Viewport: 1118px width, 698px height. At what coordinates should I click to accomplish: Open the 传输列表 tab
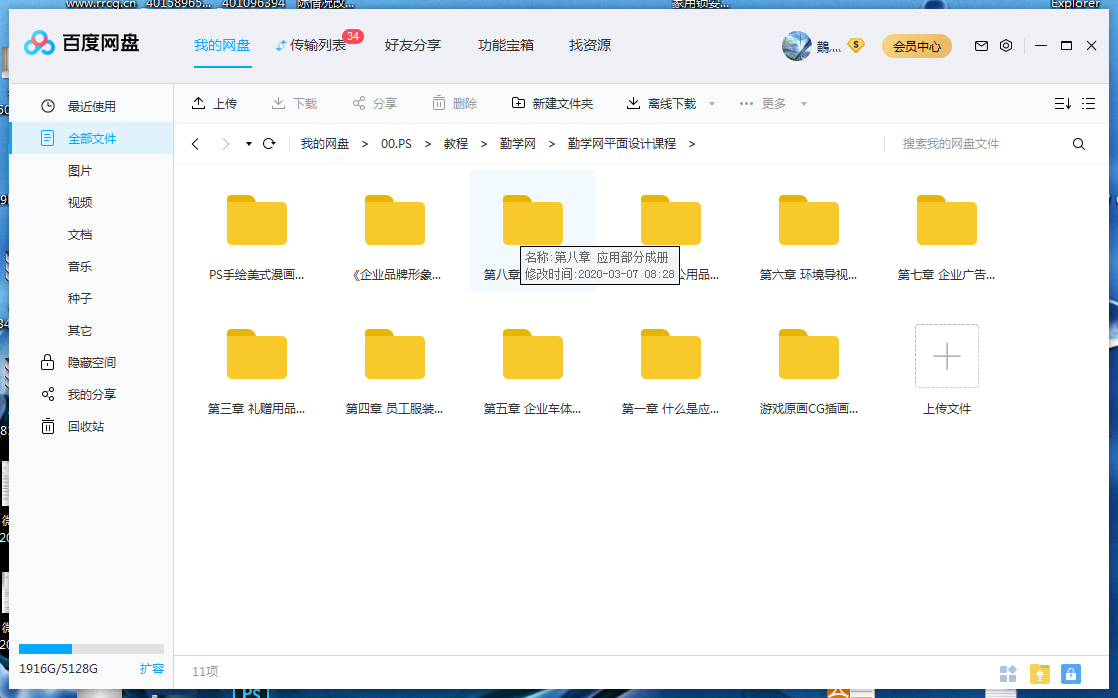[312, 46]
